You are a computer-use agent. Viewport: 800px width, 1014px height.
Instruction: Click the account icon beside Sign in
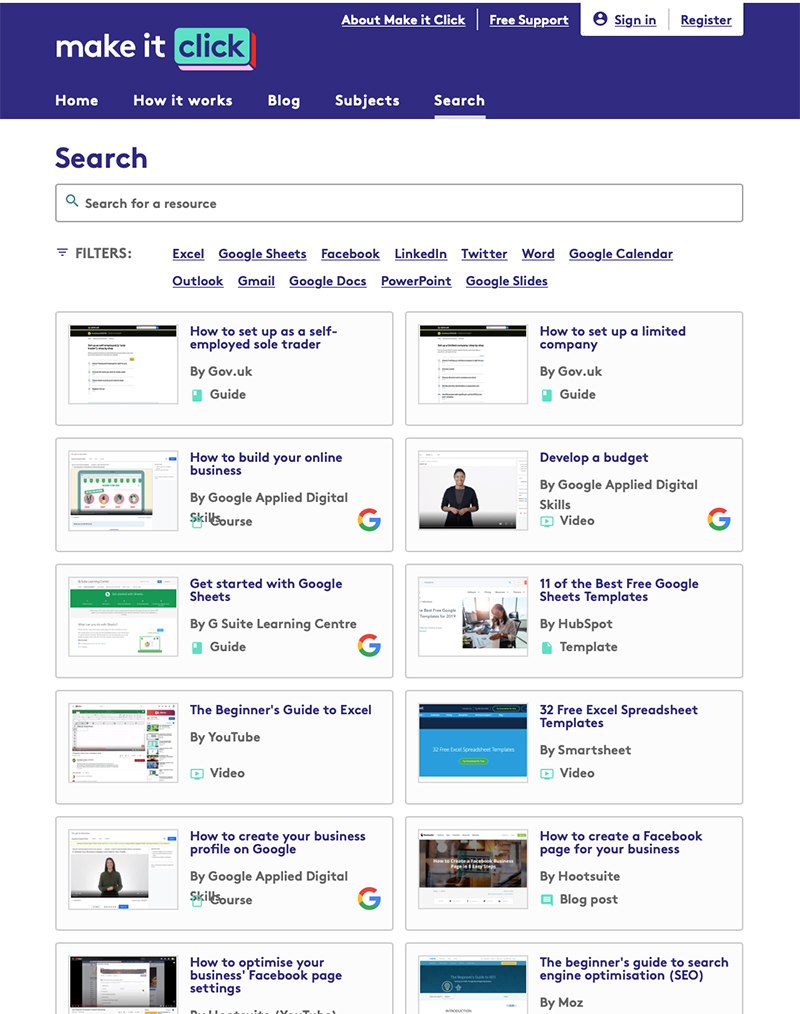click(x=600, y=19)
